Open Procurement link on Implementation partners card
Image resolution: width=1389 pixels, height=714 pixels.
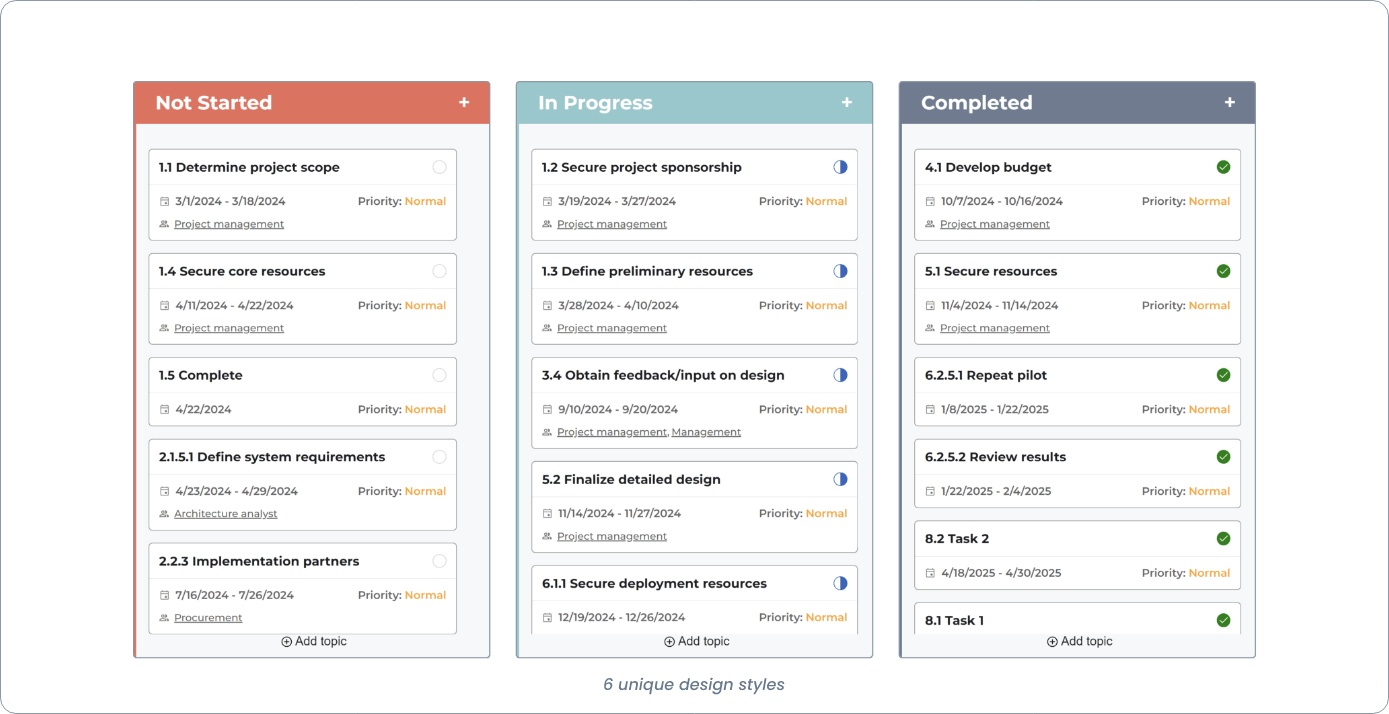208,618
